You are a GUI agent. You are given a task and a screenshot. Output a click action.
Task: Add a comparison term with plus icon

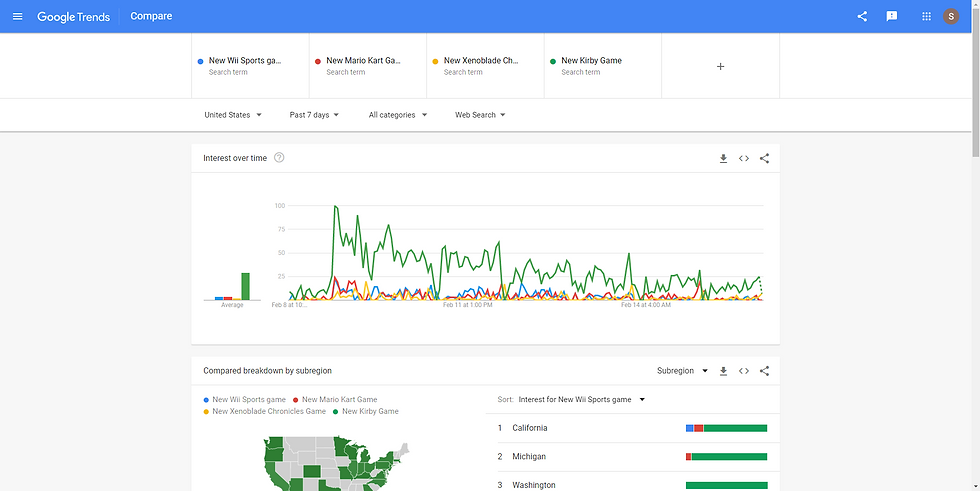(x=720, y=66)
